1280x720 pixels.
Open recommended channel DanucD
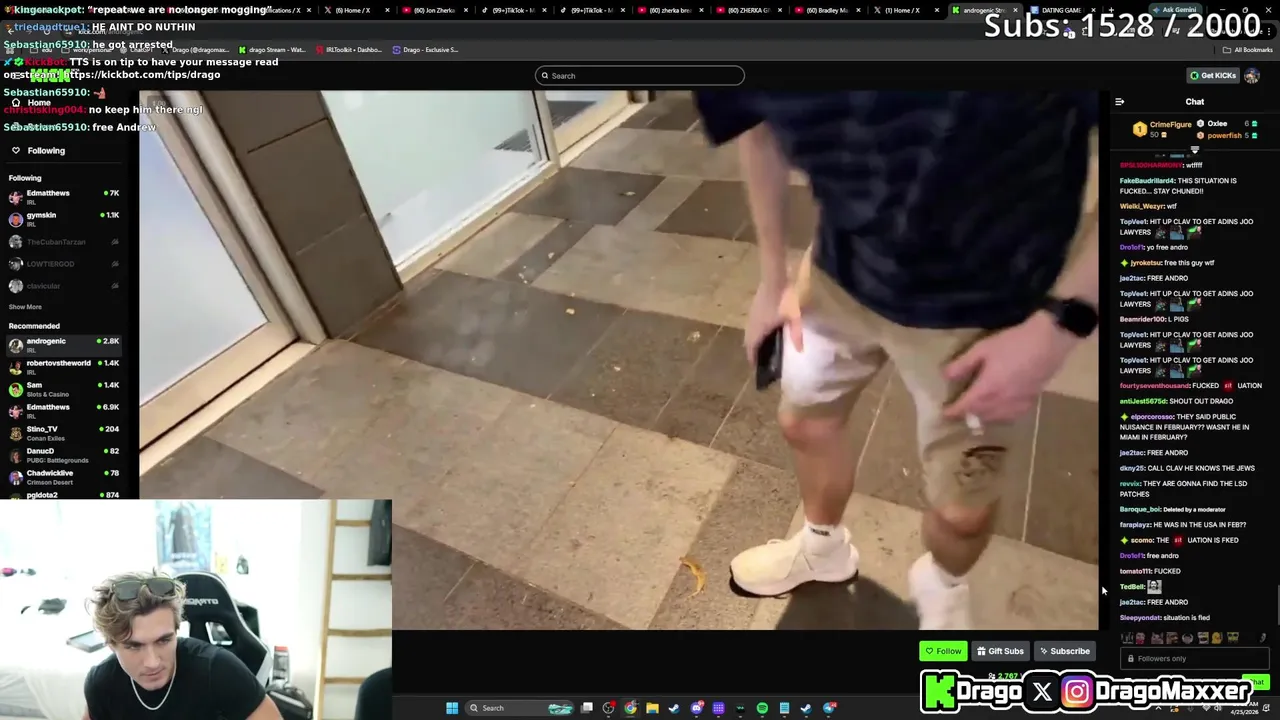64,455
